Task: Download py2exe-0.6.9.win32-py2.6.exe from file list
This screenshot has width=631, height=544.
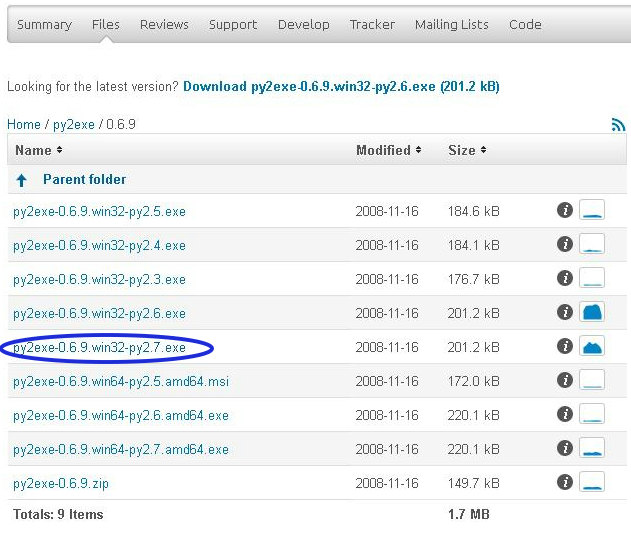Action: 99,313
